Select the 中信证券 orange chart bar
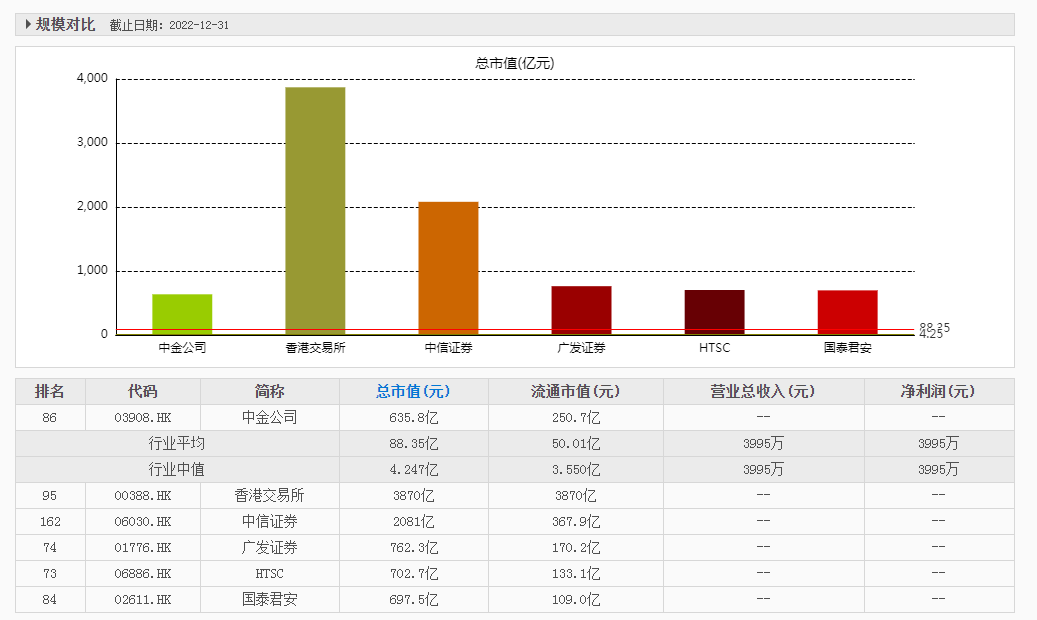This screenshot has height=620, width=1037. [x=448, y=268]
